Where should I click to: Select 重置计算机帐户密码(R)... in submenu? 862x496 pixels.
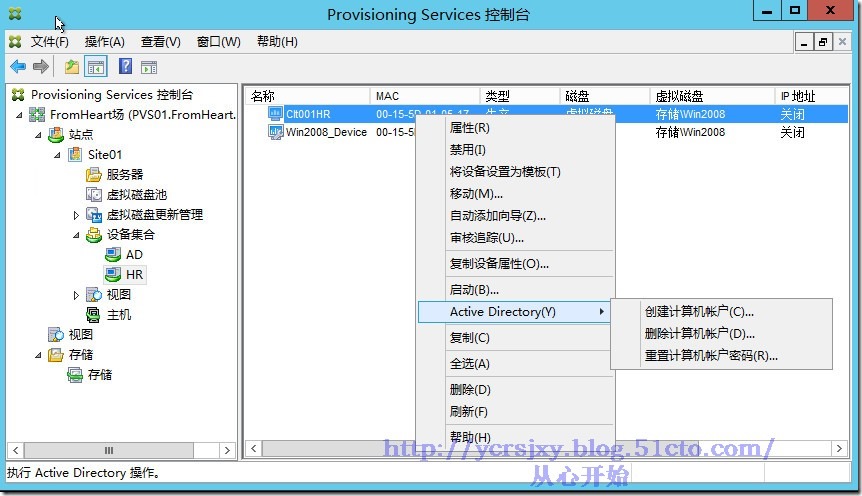721,356
